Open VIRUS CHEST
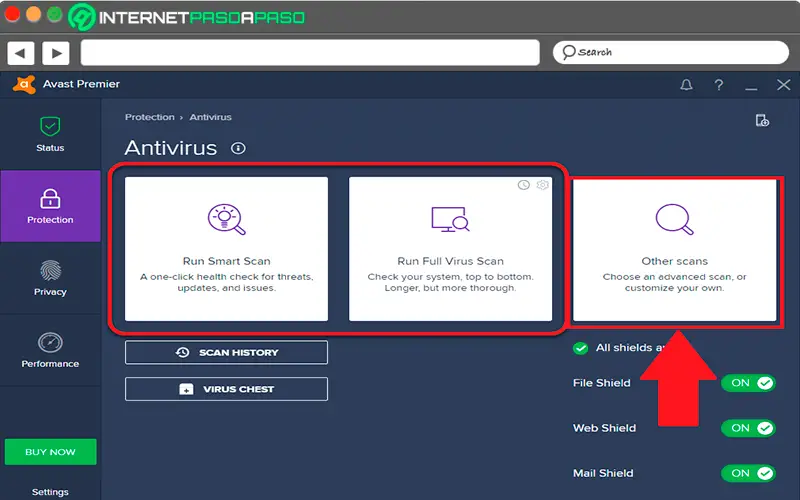 pyautogui.click(x=227, y=389)
